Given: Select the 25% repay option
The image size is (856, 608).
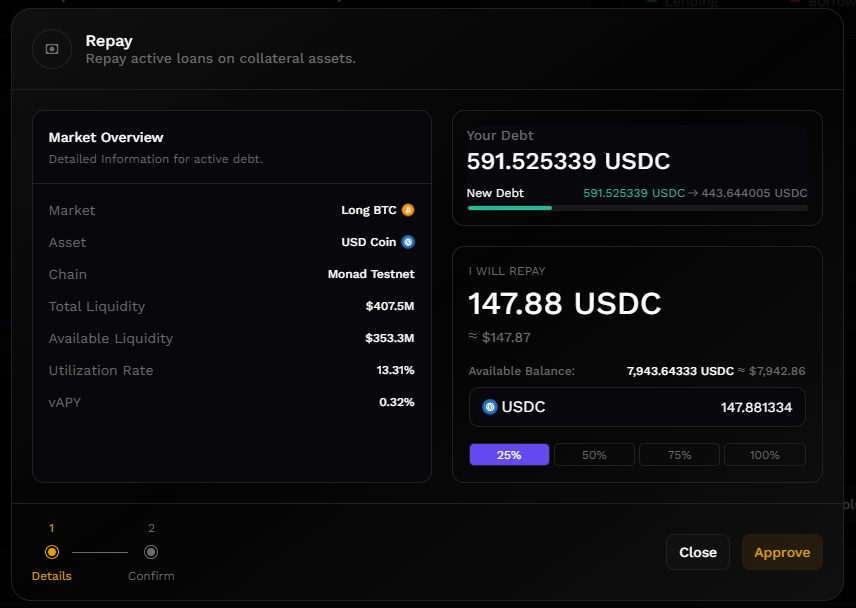Looking at the screenshot, I should tap(509, 455).
